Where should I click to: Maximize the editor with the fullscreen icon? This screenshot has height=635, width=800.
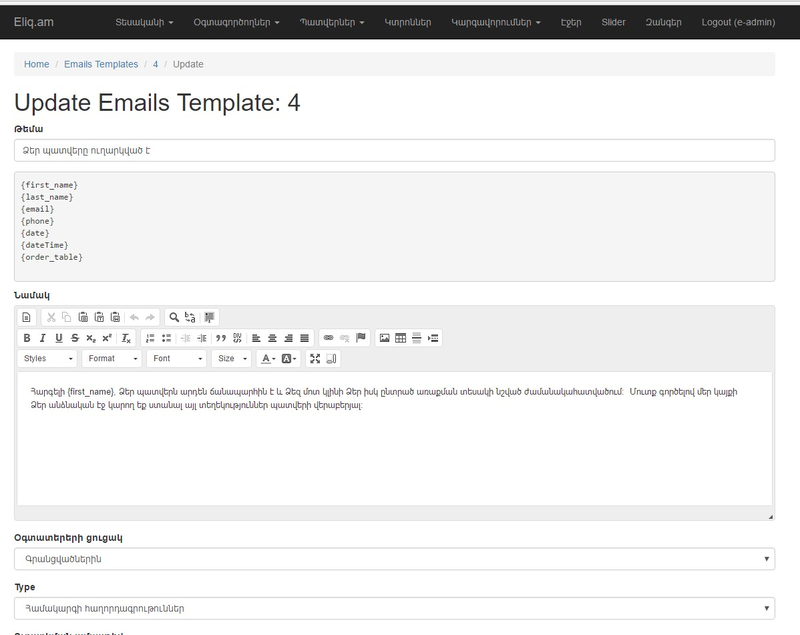pyautogui.click(x=315, y=358)
